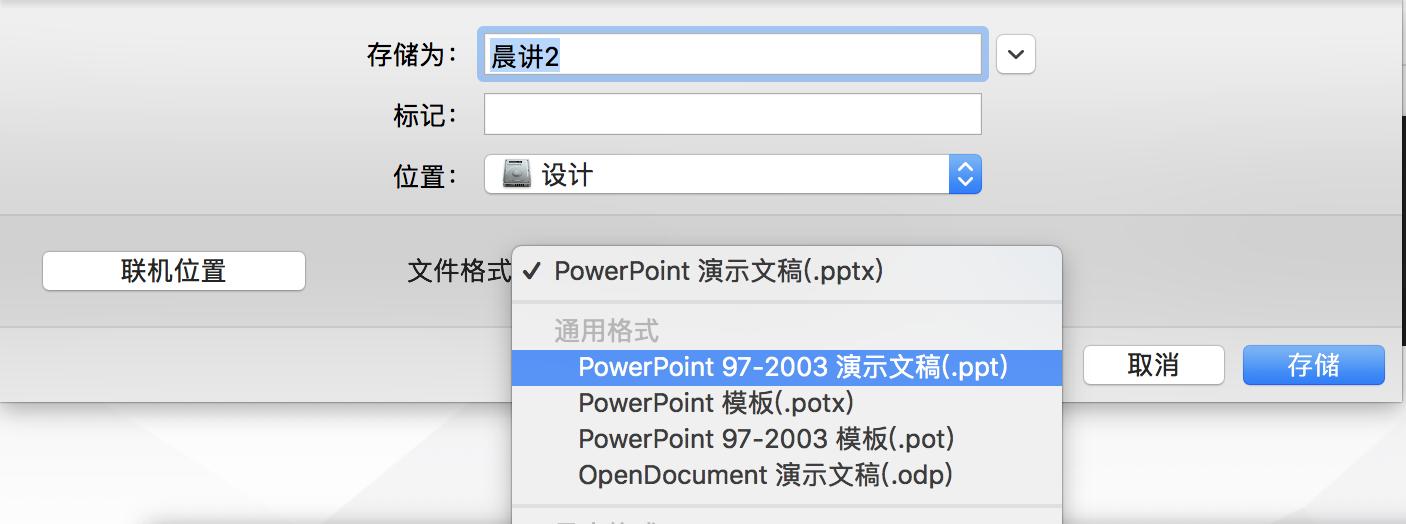
Task: Edit the 存储为 filename field
Action: tap(733, 55)
